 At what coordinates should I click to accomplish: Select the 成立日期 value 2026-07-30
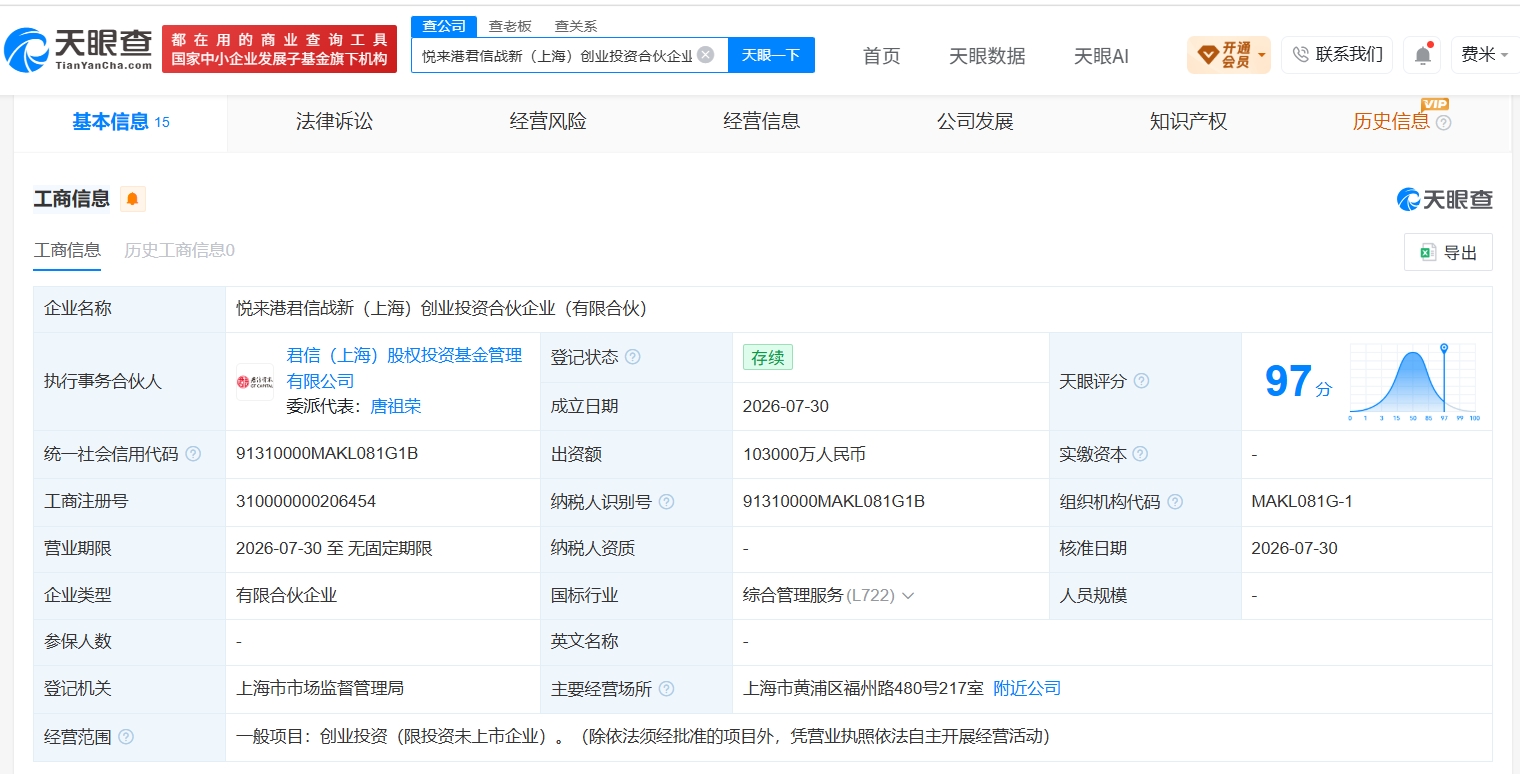(x=786, y=407)
